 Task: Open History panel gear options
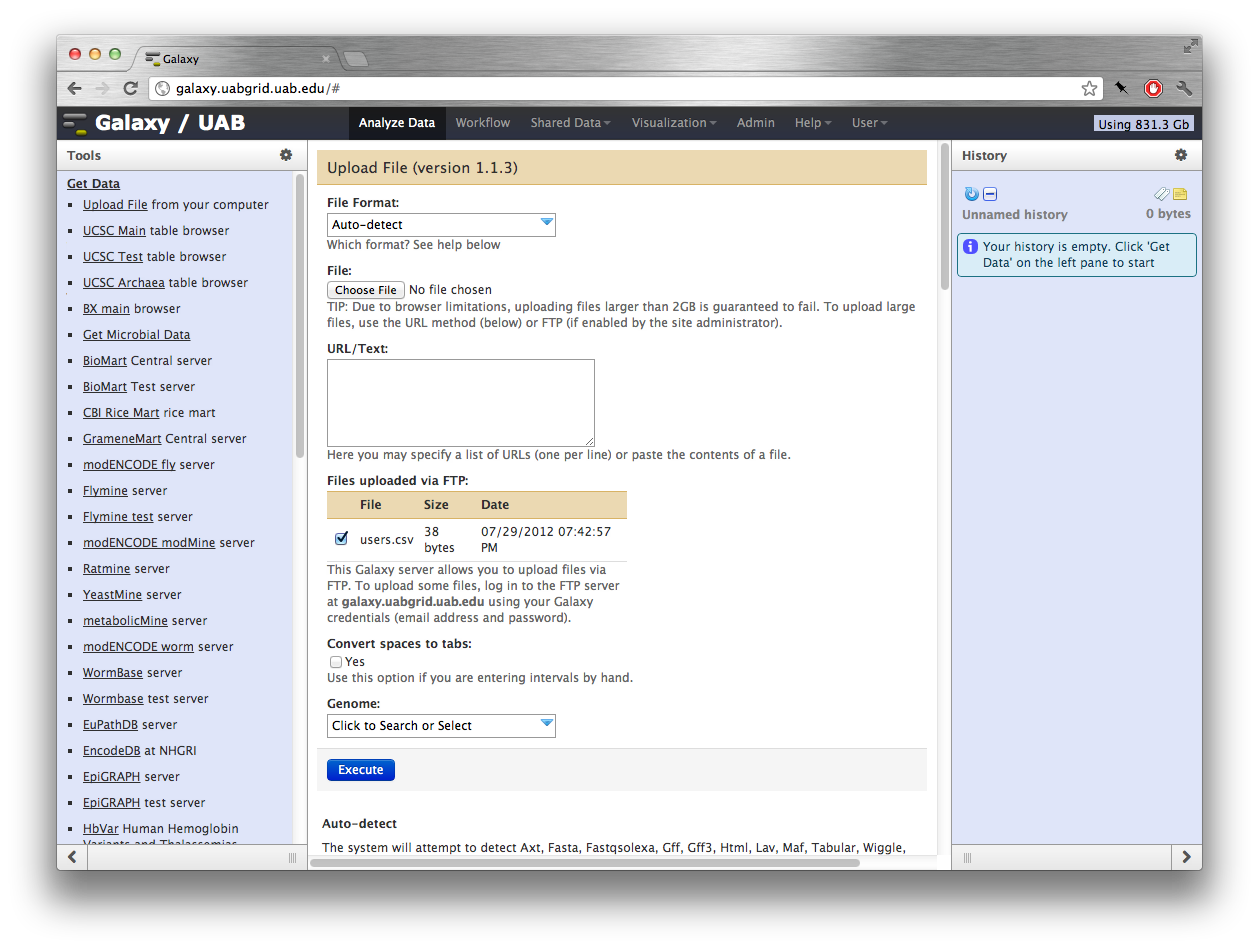pos(1181,155)
